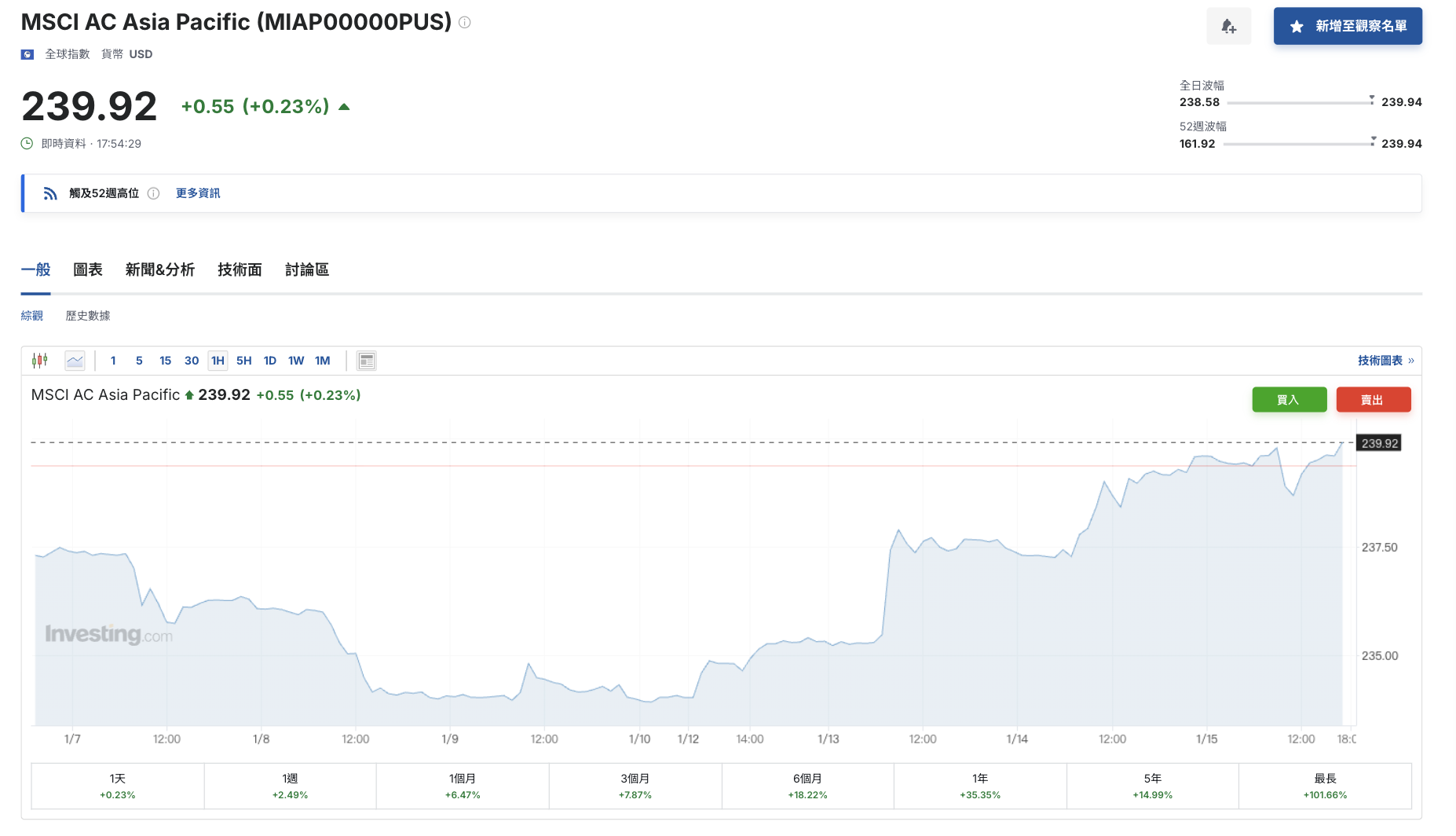Set chart interval to 1W
The image size is (1456, 836).
pos(296,361)
